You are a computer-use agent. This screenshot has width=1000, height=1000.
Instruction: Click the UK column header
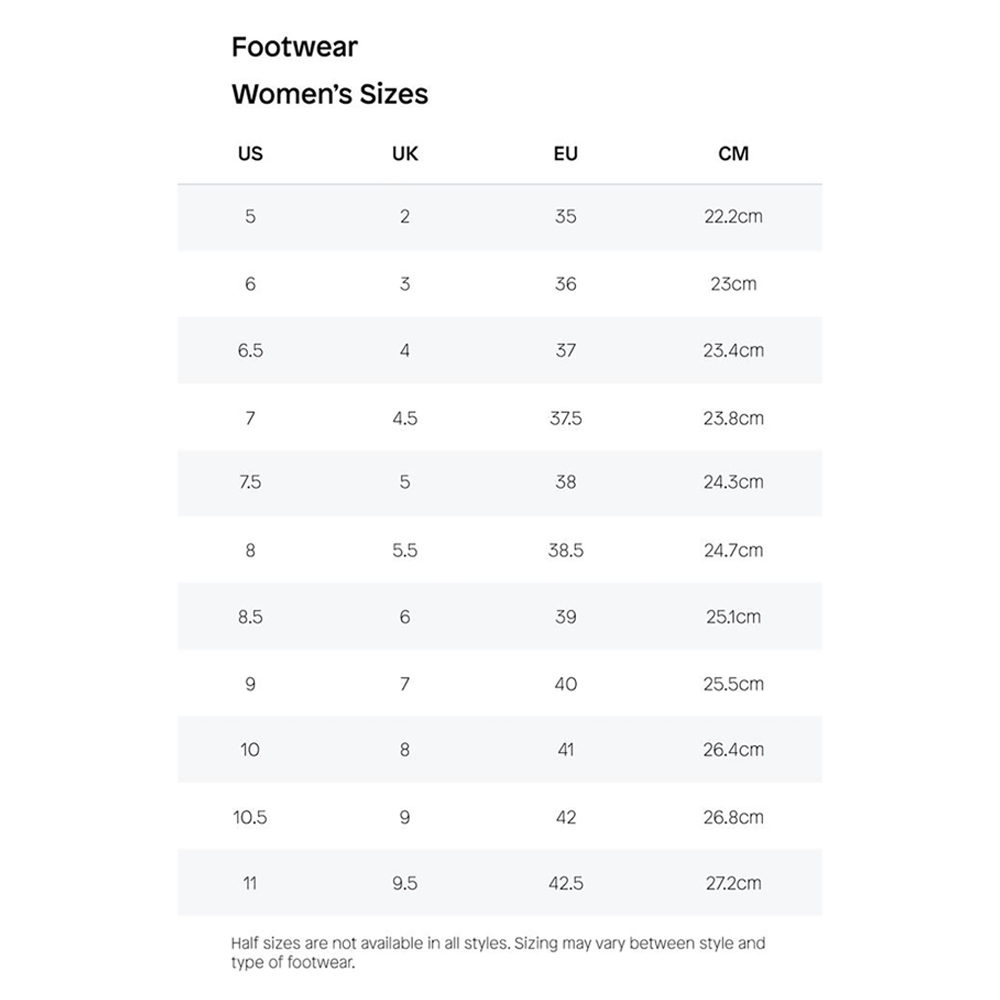(405, 154)
